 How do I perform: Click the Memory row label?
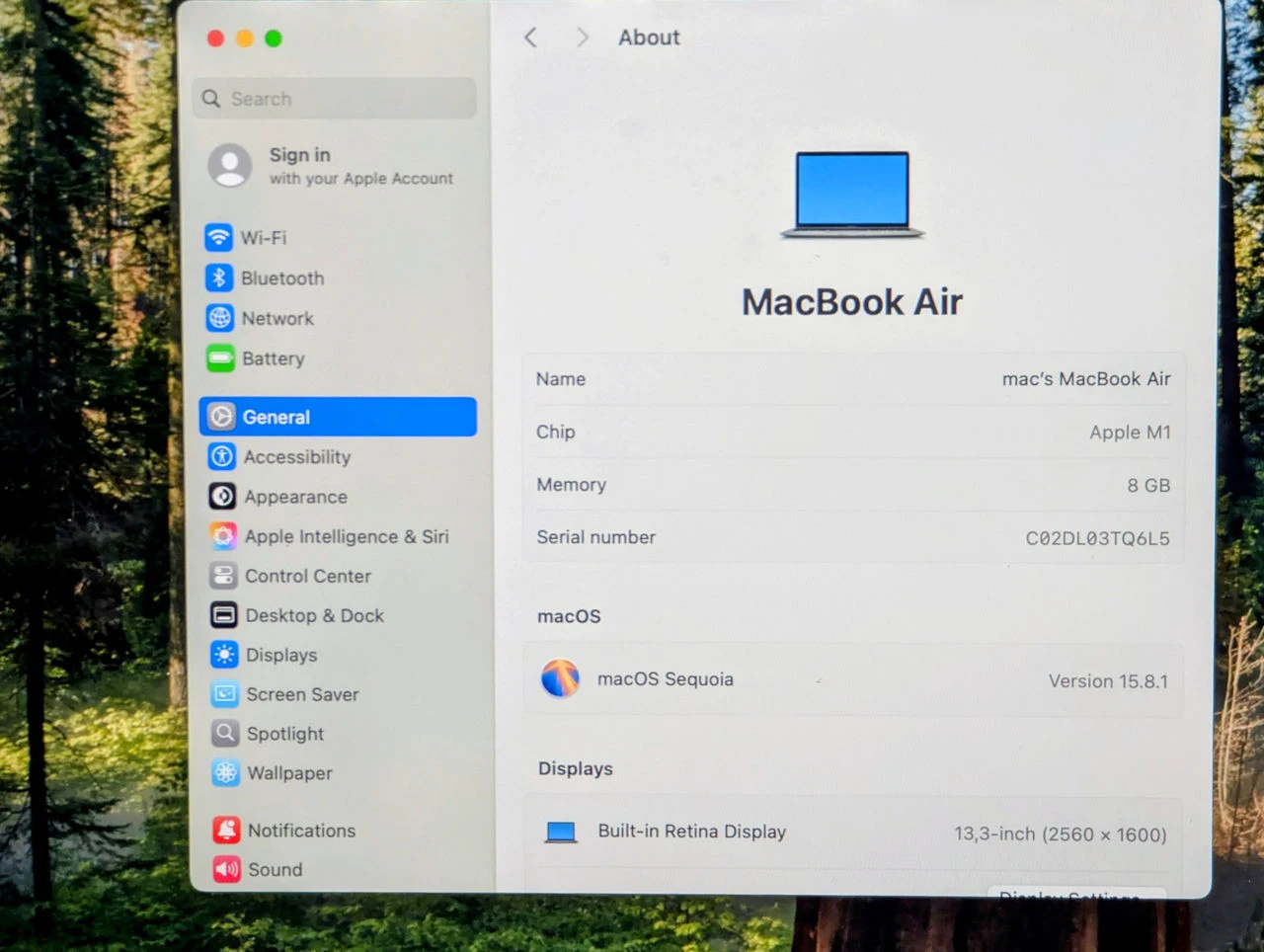pos(572,485)
